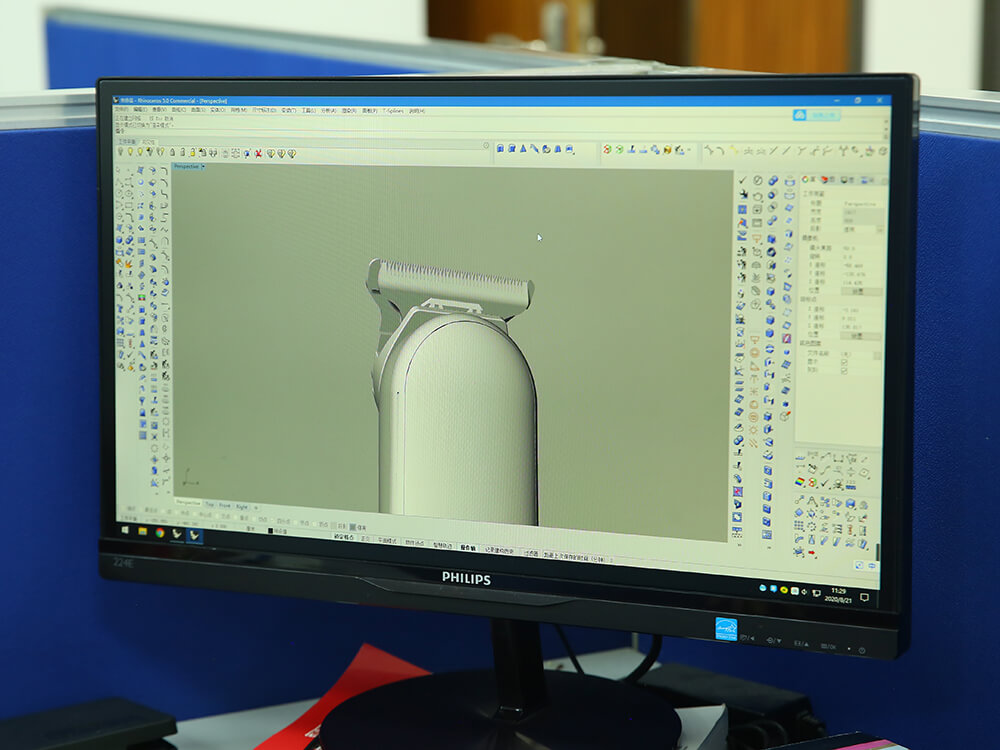The height and width of the screenshot is (750, 1000).
Task: Click the right panel's vertical scrollbar
Action: click(x=878, y=551)
